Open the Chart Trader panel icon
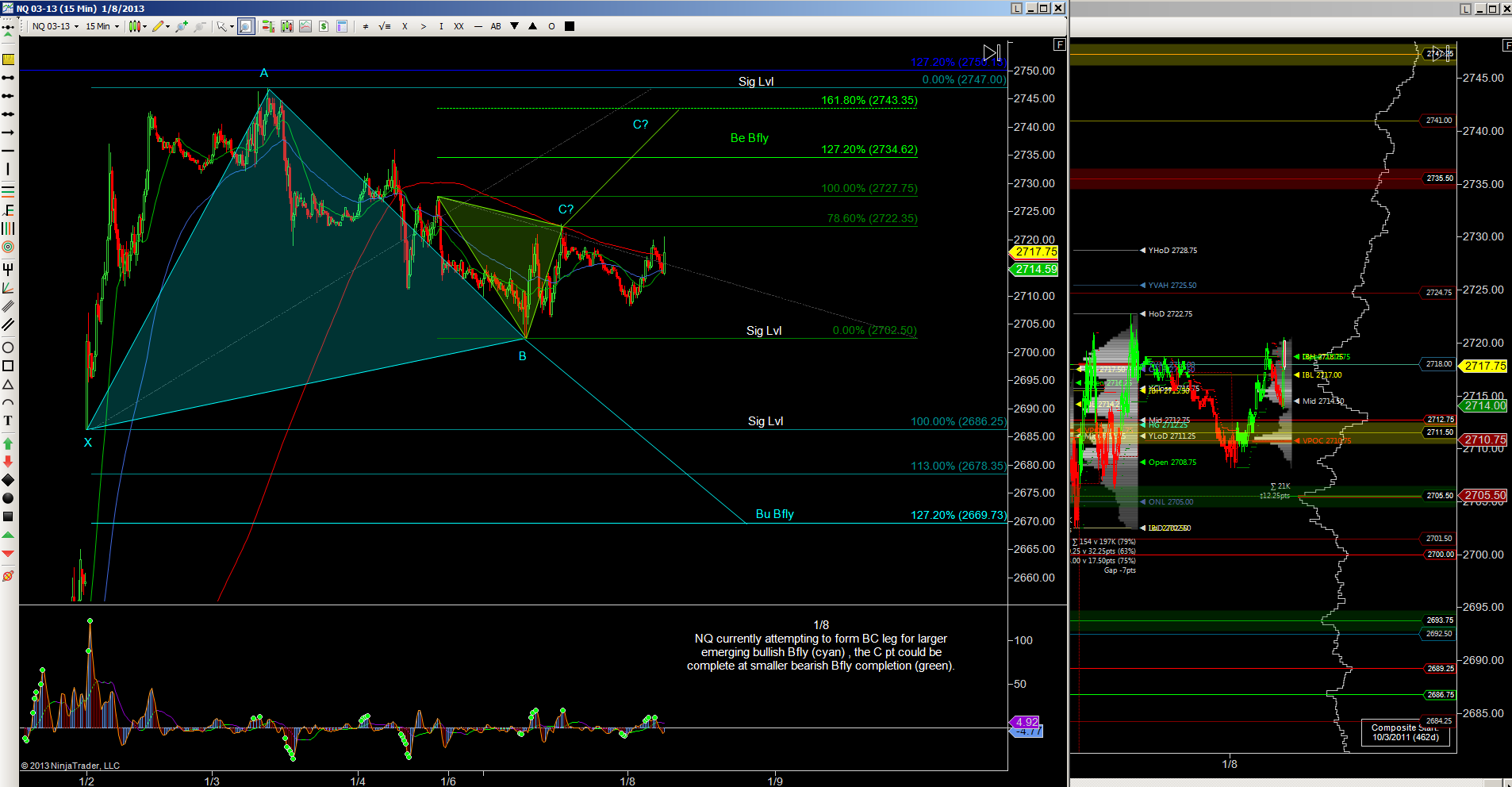This screenshot has width=1512, height=787. click(x=268, y=26)
